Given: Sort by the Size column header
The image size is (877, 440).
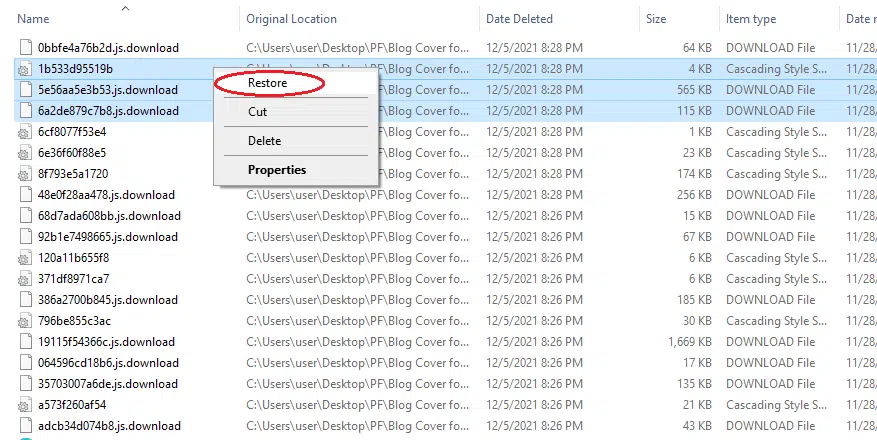Looking at the screenshot, I should point(656,19).
